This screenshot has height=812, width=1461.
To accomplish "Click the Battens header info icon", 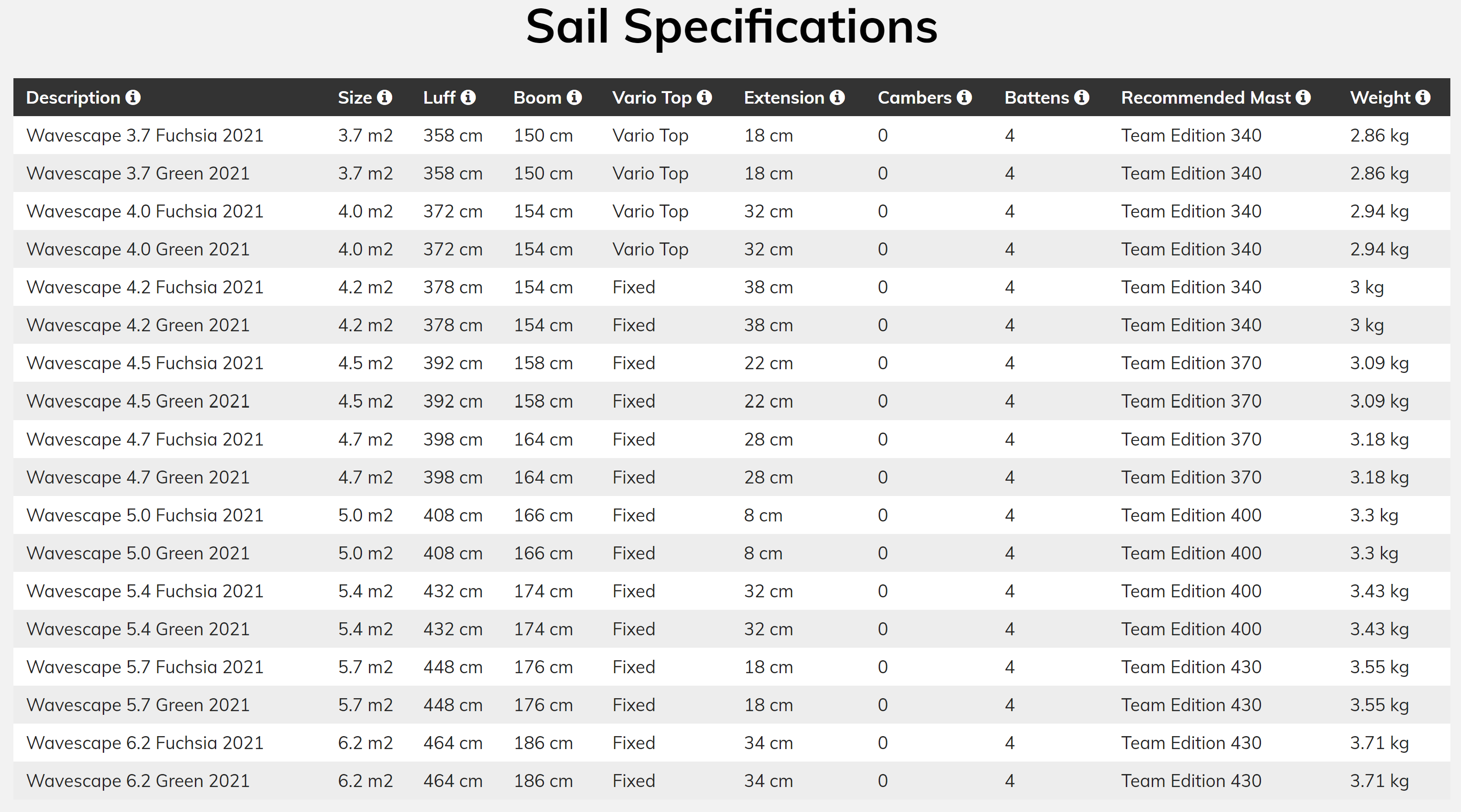I will coord(1081,98).
